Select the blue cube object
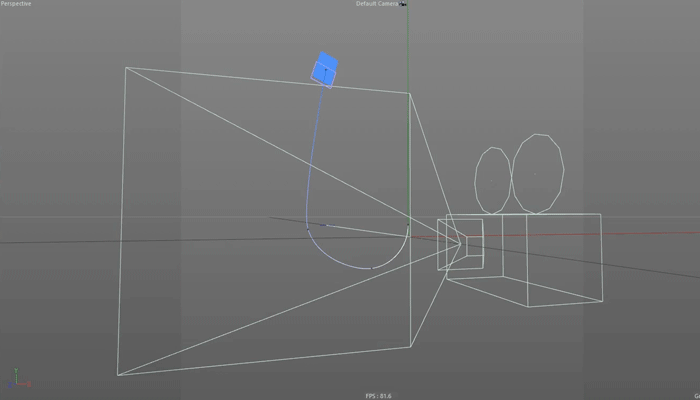700x400 pixels. pos(324,69)
